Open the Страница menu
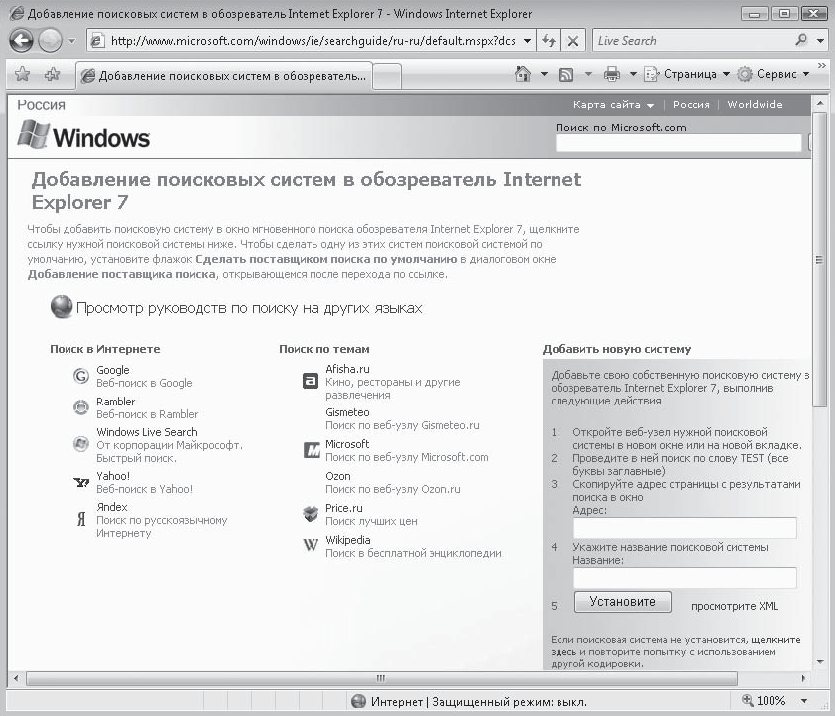The height and width of the screenshot is (716, 835). point(686,74)
